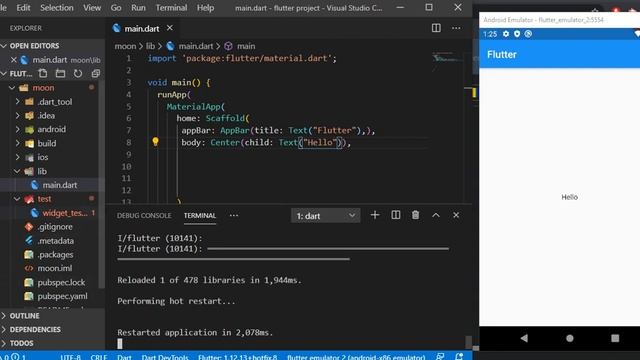Select the TERMINAL panel tab
Viewport: 640px width, 360px height.
click(x=200, y=216)
